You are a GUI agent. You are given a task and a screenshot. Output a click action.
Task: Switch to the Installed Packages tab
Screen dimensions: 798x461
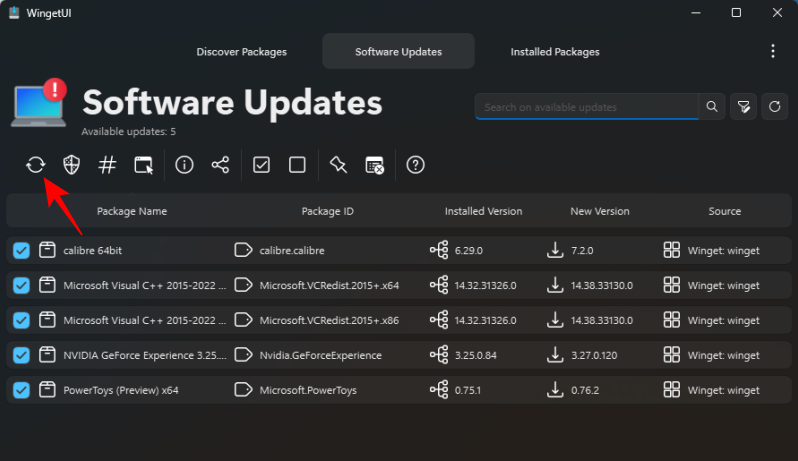coord(555,51)
